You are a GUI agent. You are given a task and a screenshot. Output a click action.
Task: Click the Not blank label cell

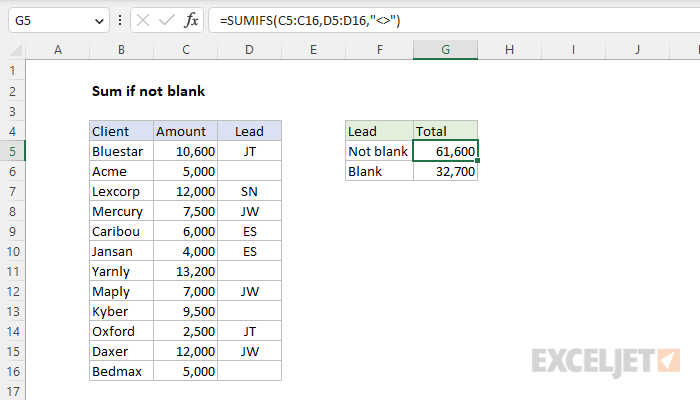click(379, 151)
